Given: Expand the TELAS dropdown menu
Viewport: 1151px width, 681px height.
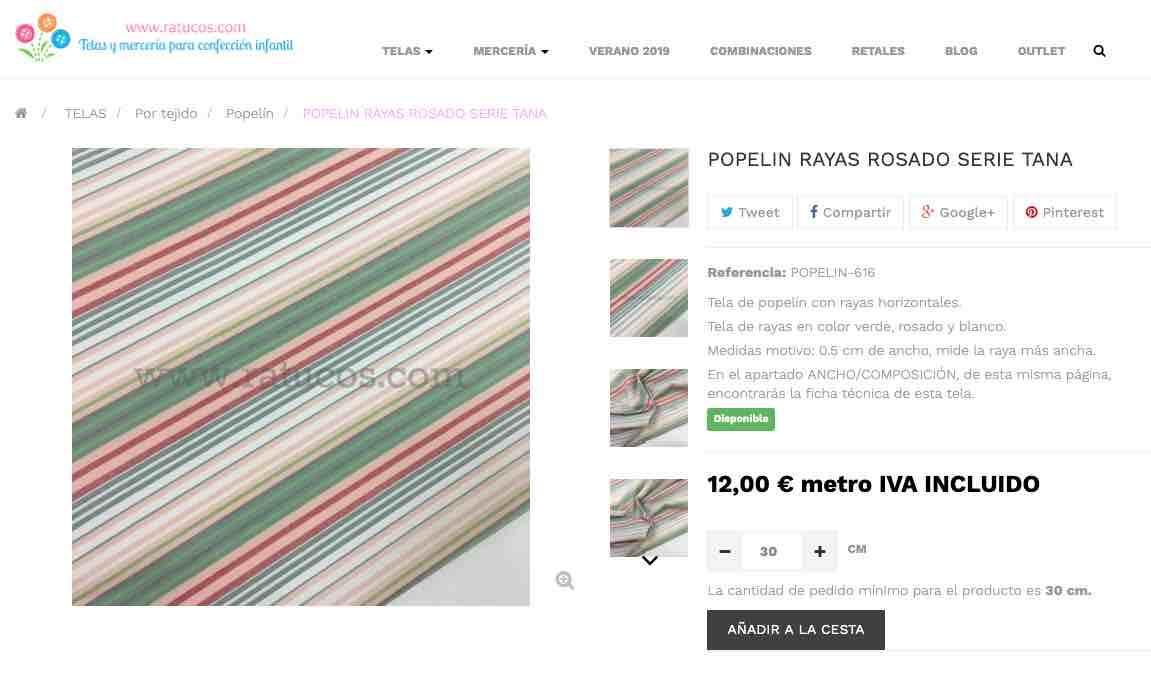Looking at the screenshot, I should pyautogui.click(x=407, y=51).
